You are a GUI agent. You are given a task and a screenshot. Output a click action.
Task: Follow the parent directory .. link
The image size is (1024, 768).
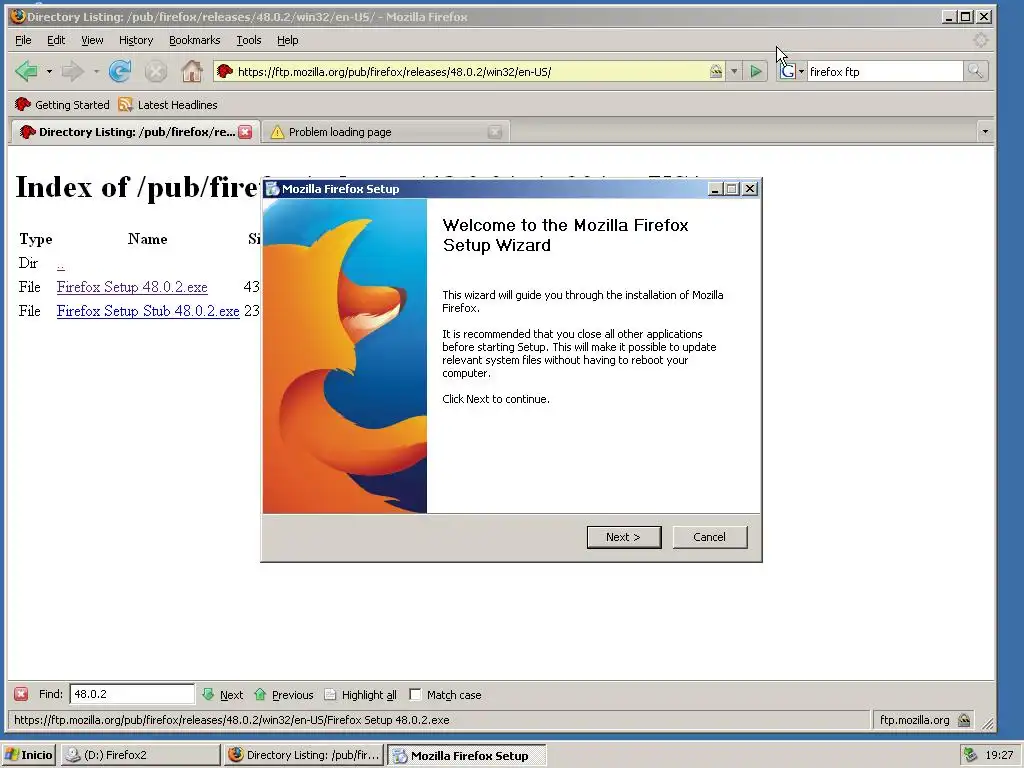coord(61,264)
